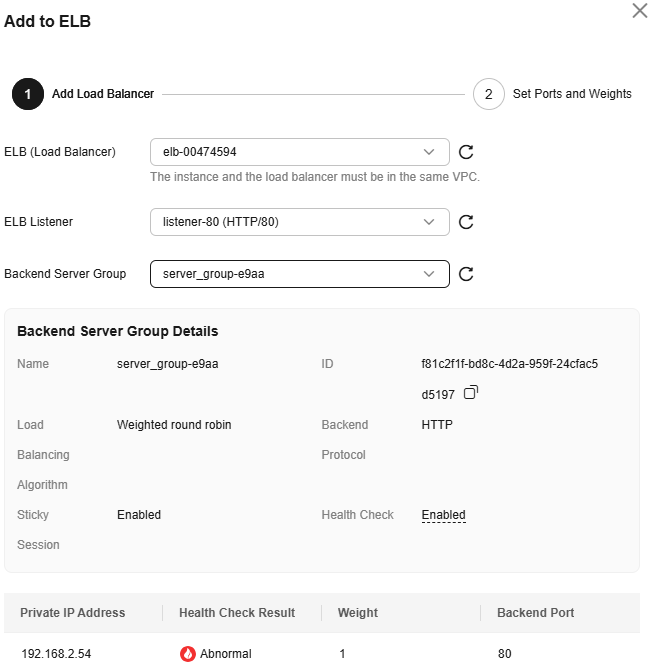Refresh the Backend Server Group list
The width and height of the screenshot is (651, 671).
[466, 274]
